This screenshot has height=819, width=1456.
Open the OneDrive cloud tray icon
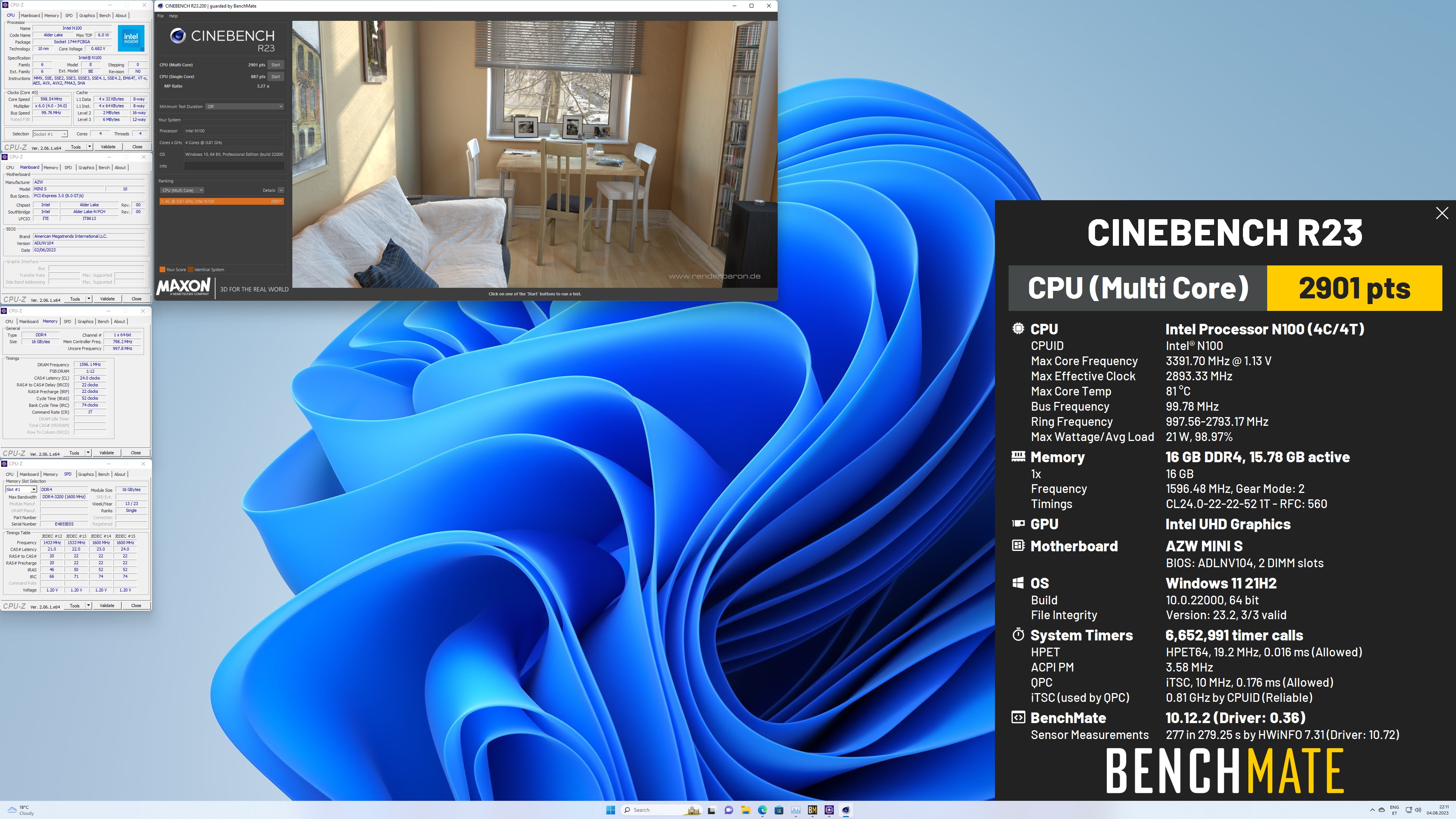coord(1382,810)
